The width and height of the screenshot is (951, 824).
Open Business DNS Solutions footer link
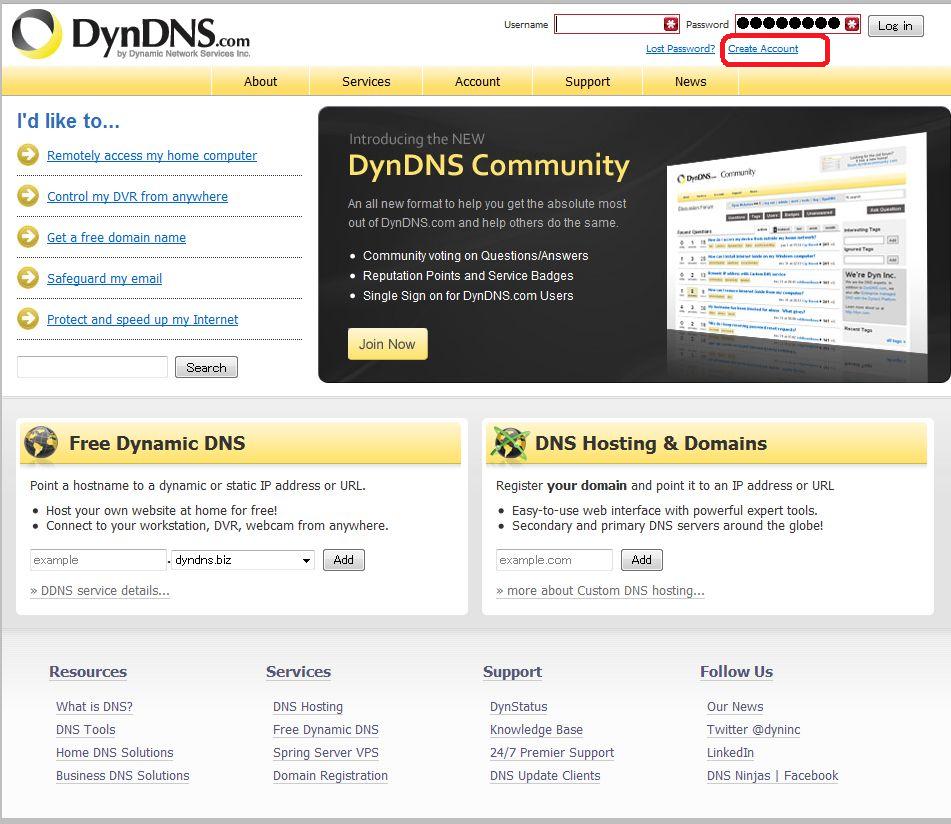[x=123, y=775]
